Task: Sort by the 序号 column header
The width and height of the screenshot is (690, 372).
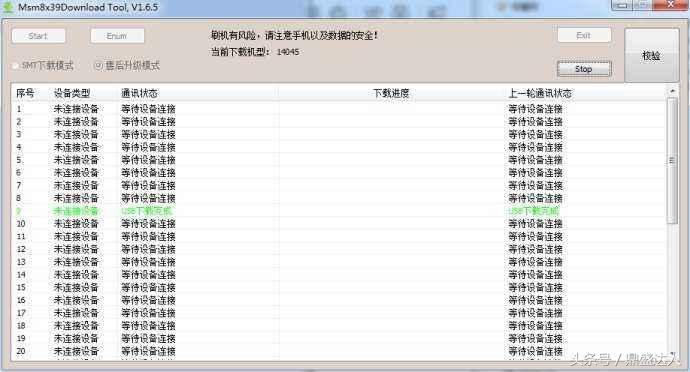Action: coord(25,93)
